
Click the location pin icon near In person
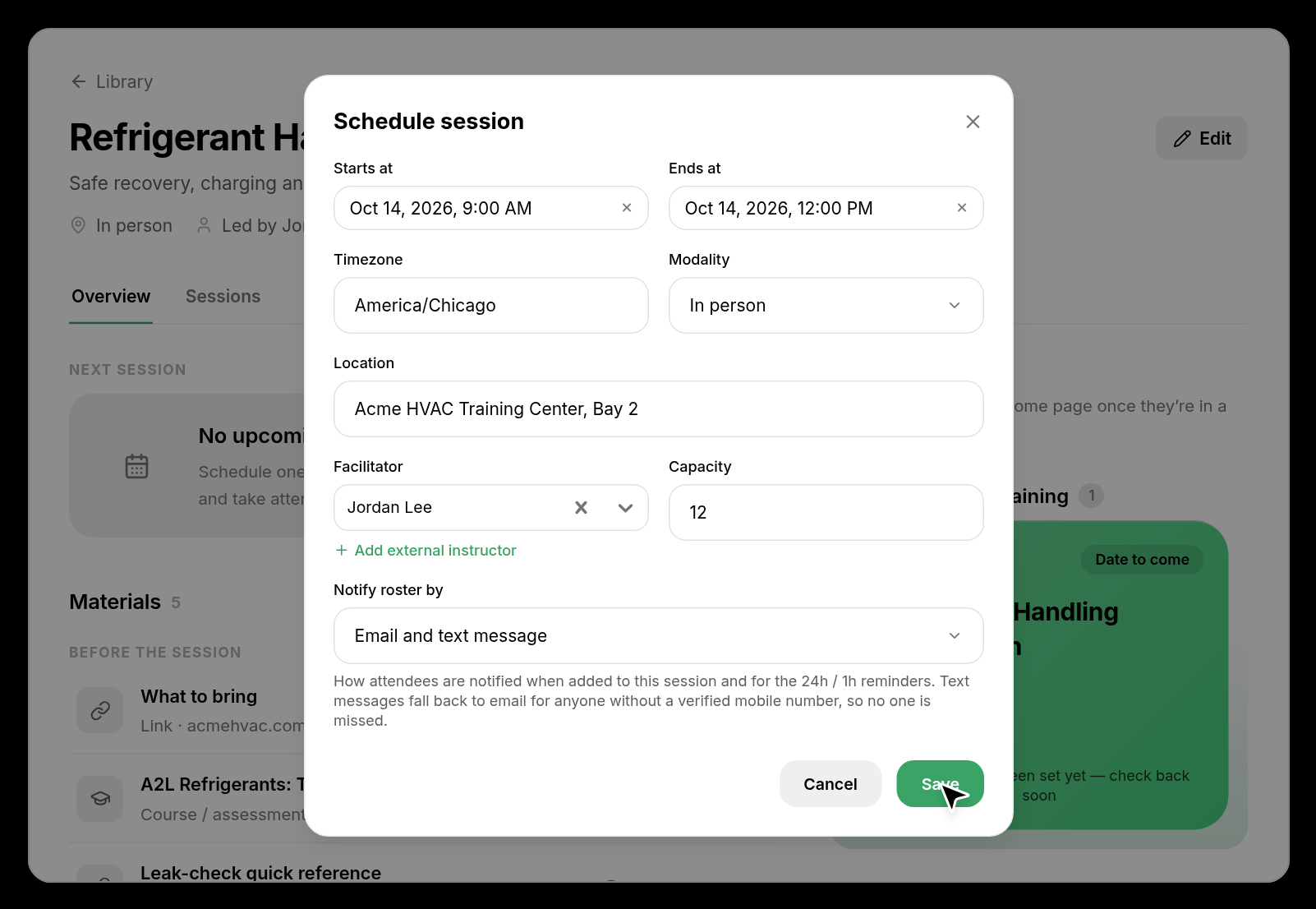(78, 225)
